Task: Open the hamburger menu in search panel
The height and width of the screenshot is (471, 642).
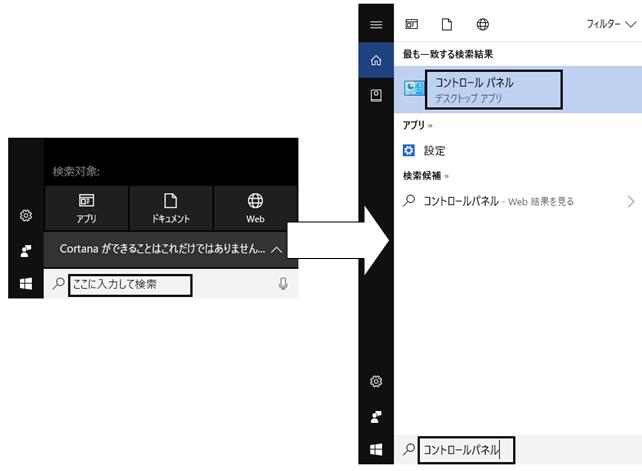Action: 376,25
